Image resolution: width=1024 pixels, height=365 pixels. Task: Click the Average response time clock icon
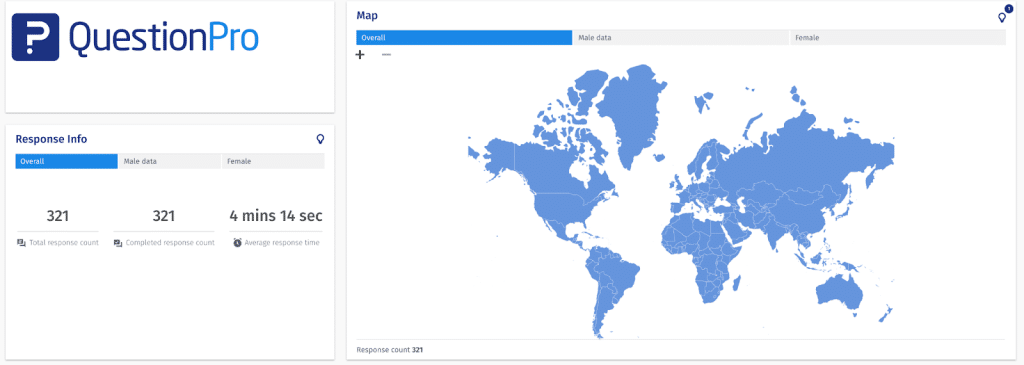click(x=237, y=243)
